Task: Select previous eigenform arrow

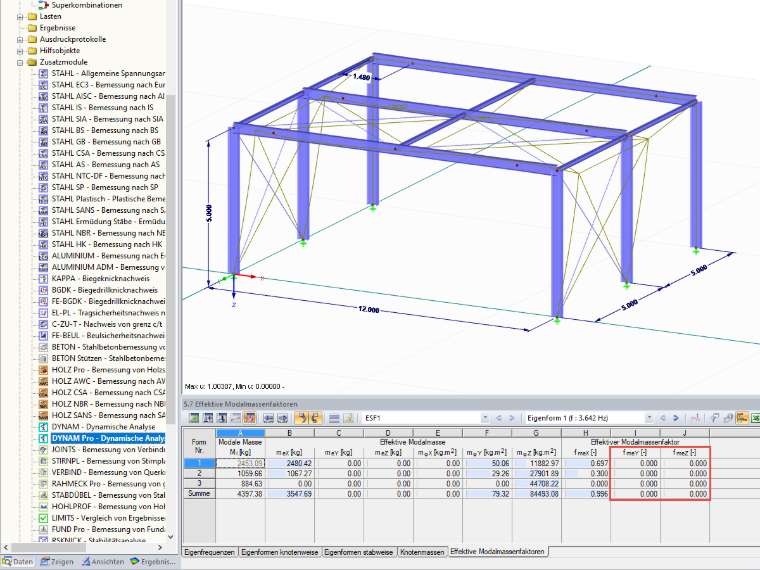Action: click(x=663, y=418)
